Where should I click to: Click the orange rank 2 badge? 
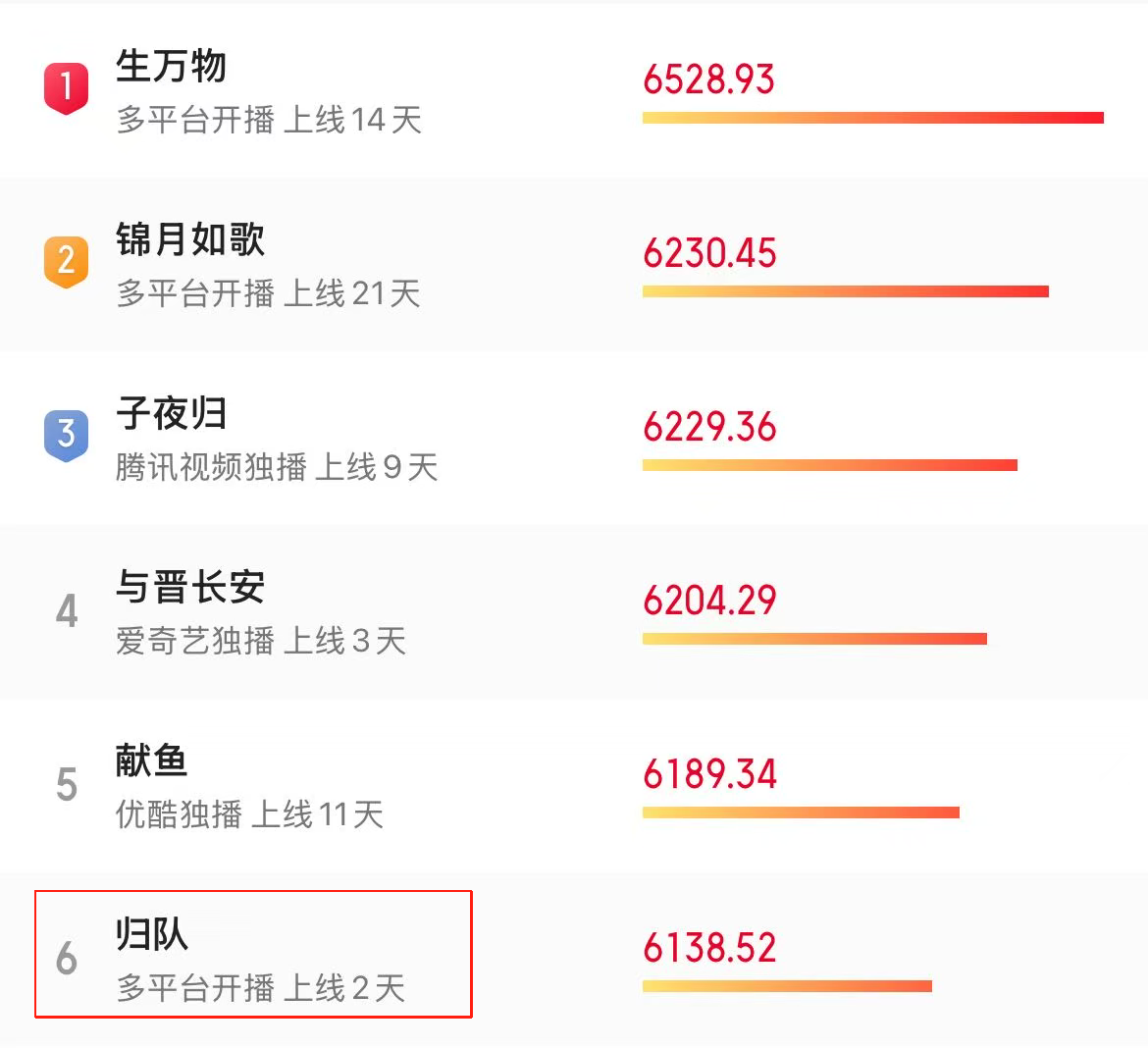[66, 261]
